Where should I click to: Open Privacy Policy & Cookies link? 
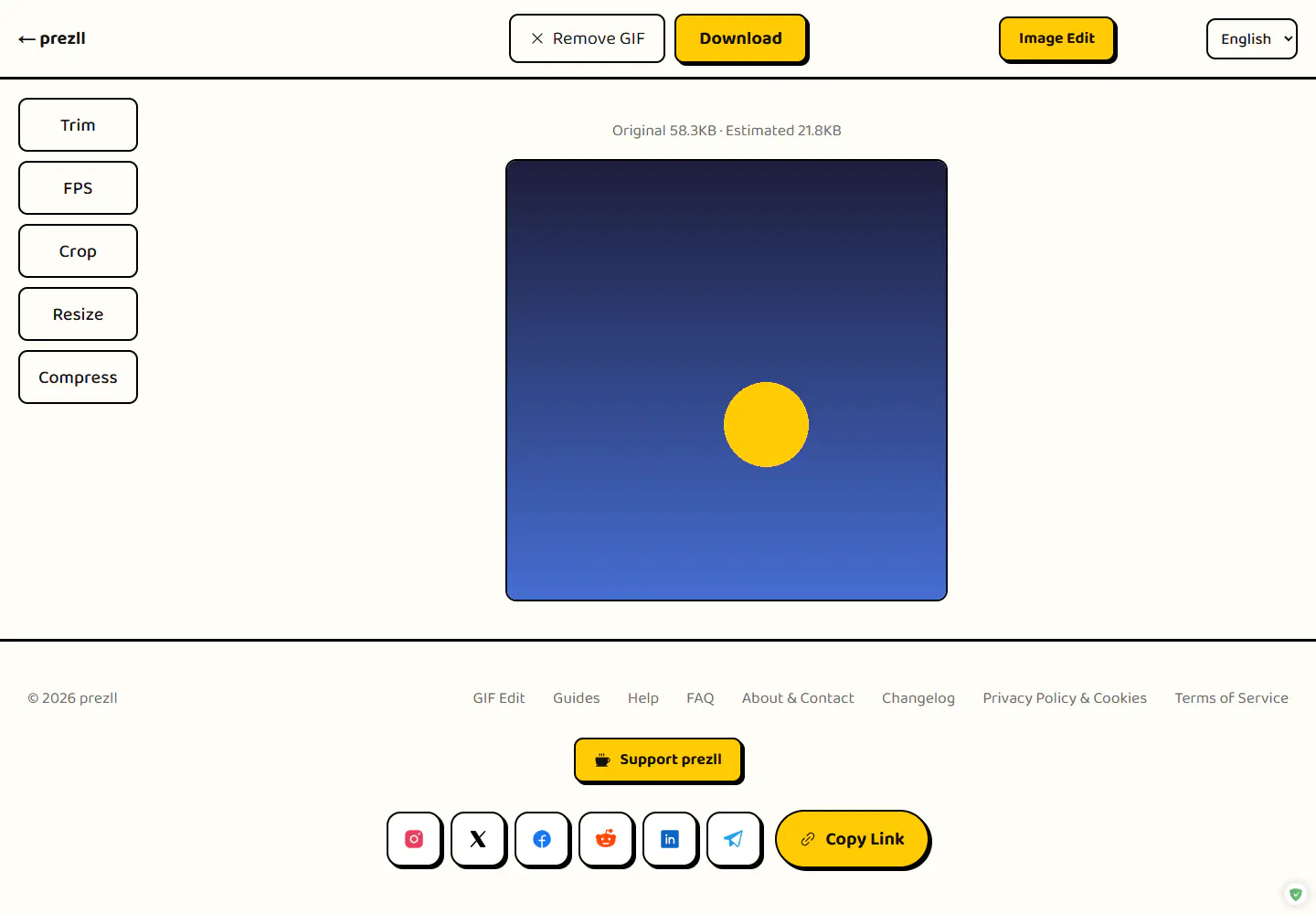(x=1065, y=698)
